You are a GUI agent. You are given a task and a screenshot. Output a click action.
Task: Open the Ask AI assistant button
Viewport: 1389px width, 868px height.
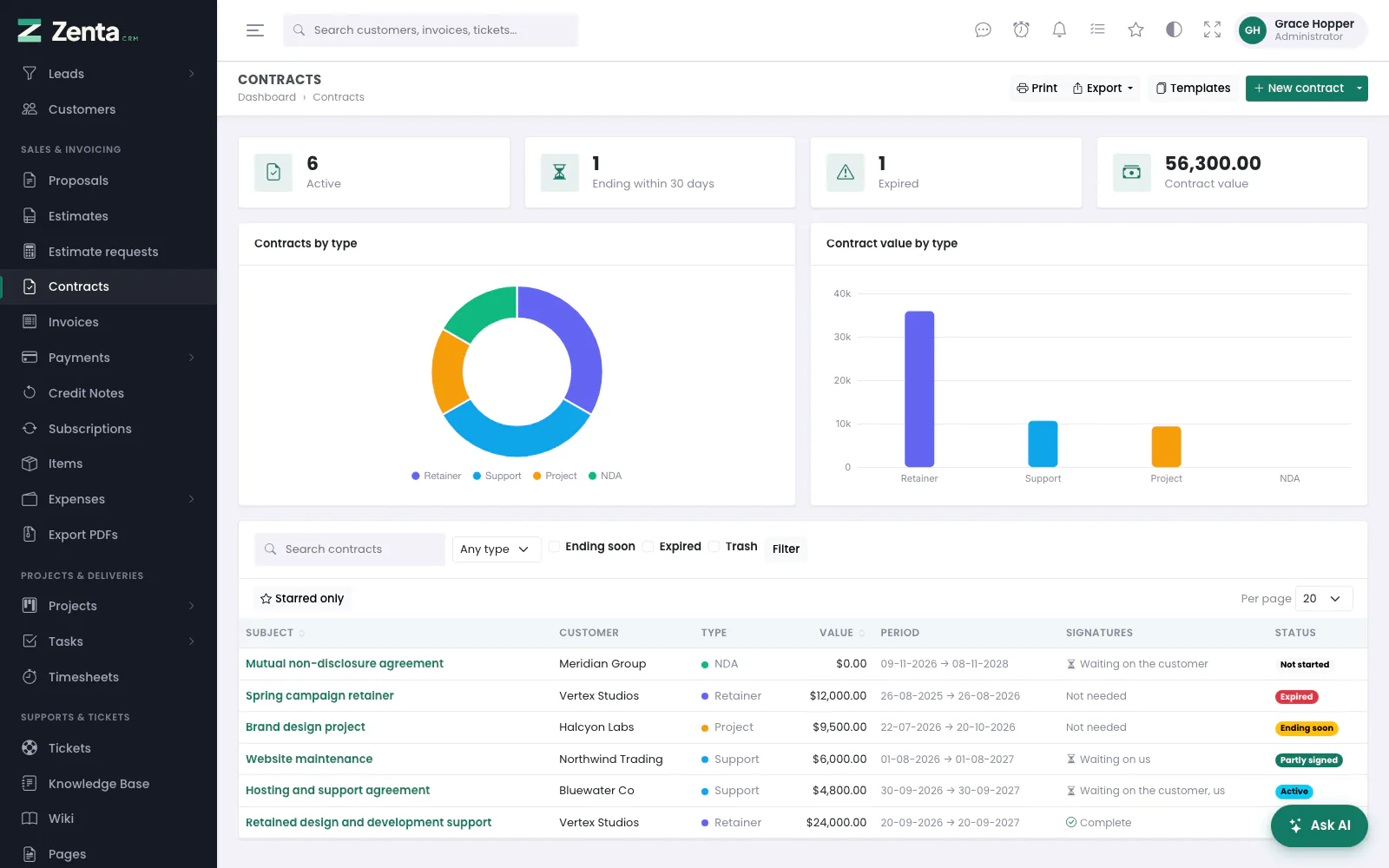1319,825
